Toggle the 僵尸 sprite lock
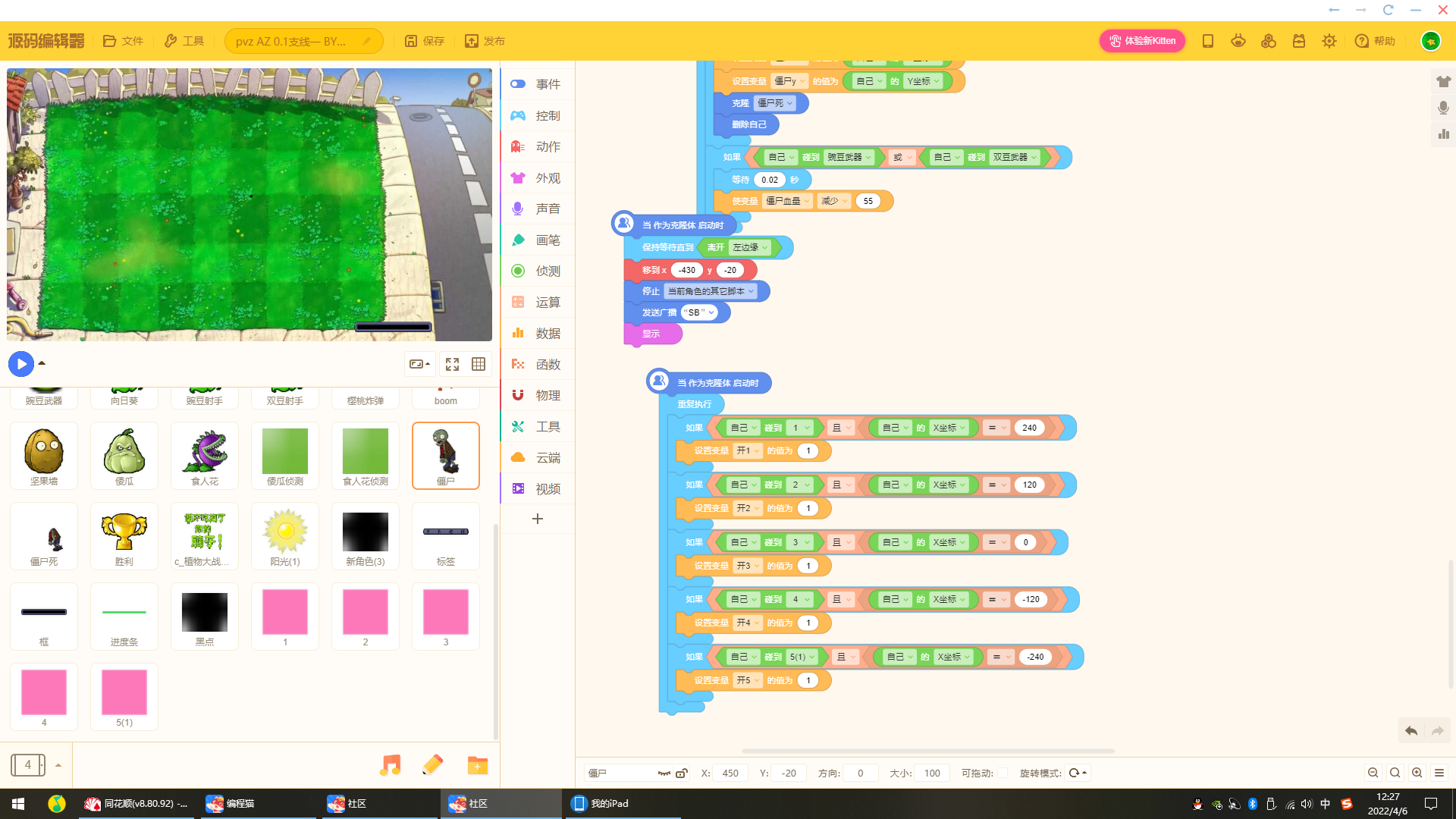Image resolution: width=1456 pixels, height=819 pixels. [x=682, y=773]
